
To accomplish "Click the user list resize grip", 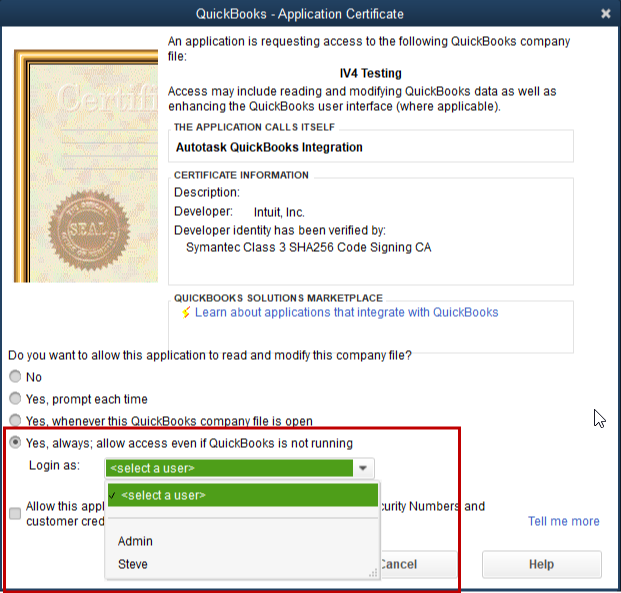I will [374, 574].
